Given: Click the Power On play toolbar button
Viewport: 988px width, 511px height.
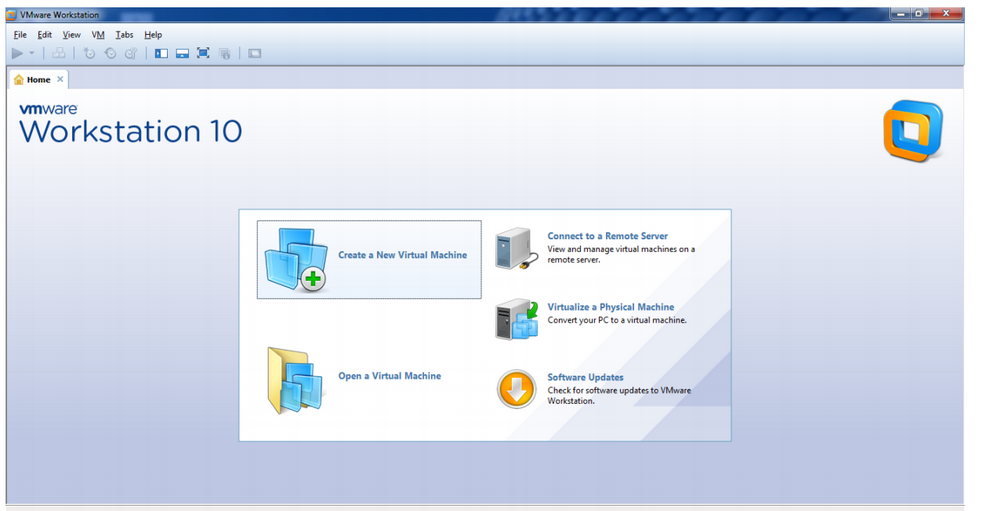Looking at the screenshot, I should pyautogui.click(x=18, y=54).
